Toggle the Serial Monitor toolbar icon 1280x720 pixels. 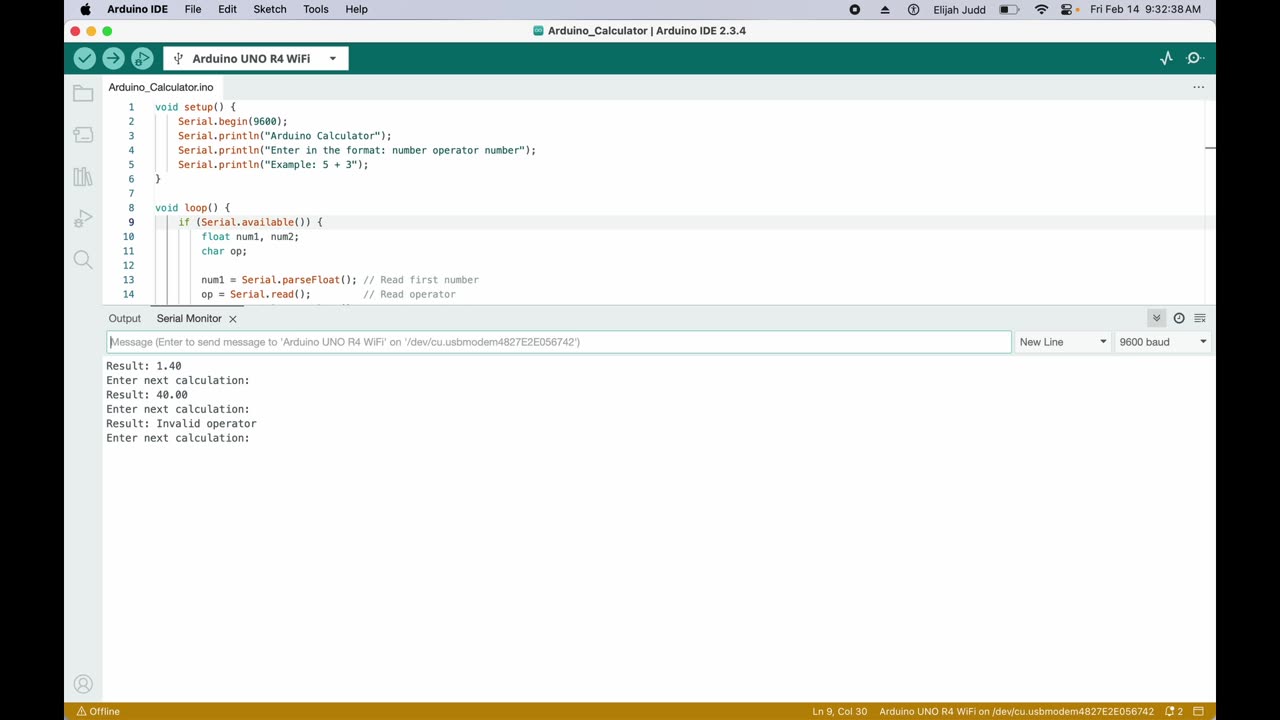click(1194, 59)
